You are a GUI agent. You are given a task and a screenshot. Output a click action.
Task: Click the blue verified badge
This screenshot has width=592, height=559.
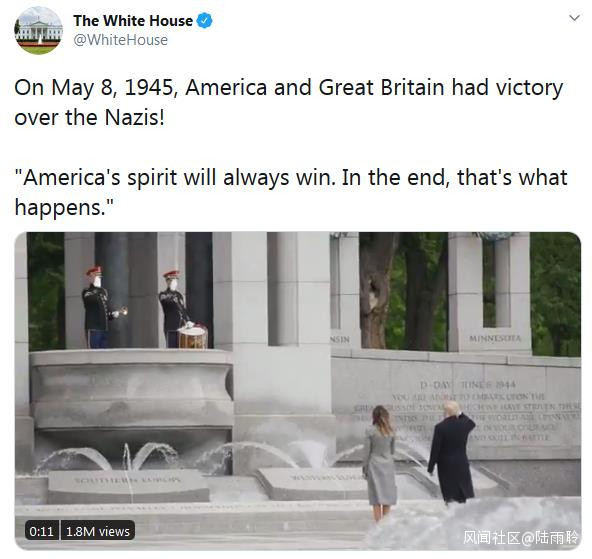(x=204, y=20)
